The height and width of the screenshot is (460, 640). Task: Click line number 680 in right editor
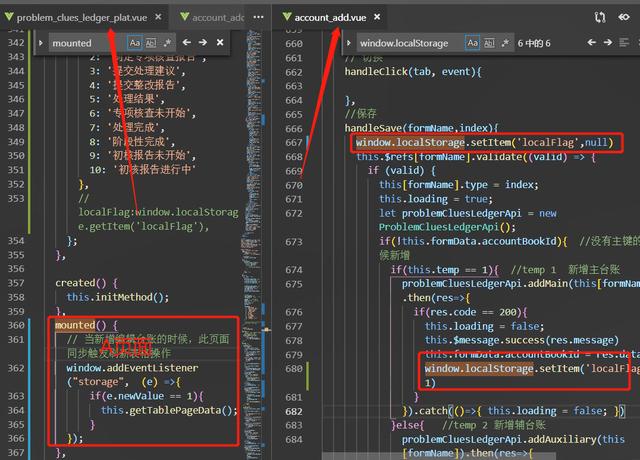tap(294, 369)
